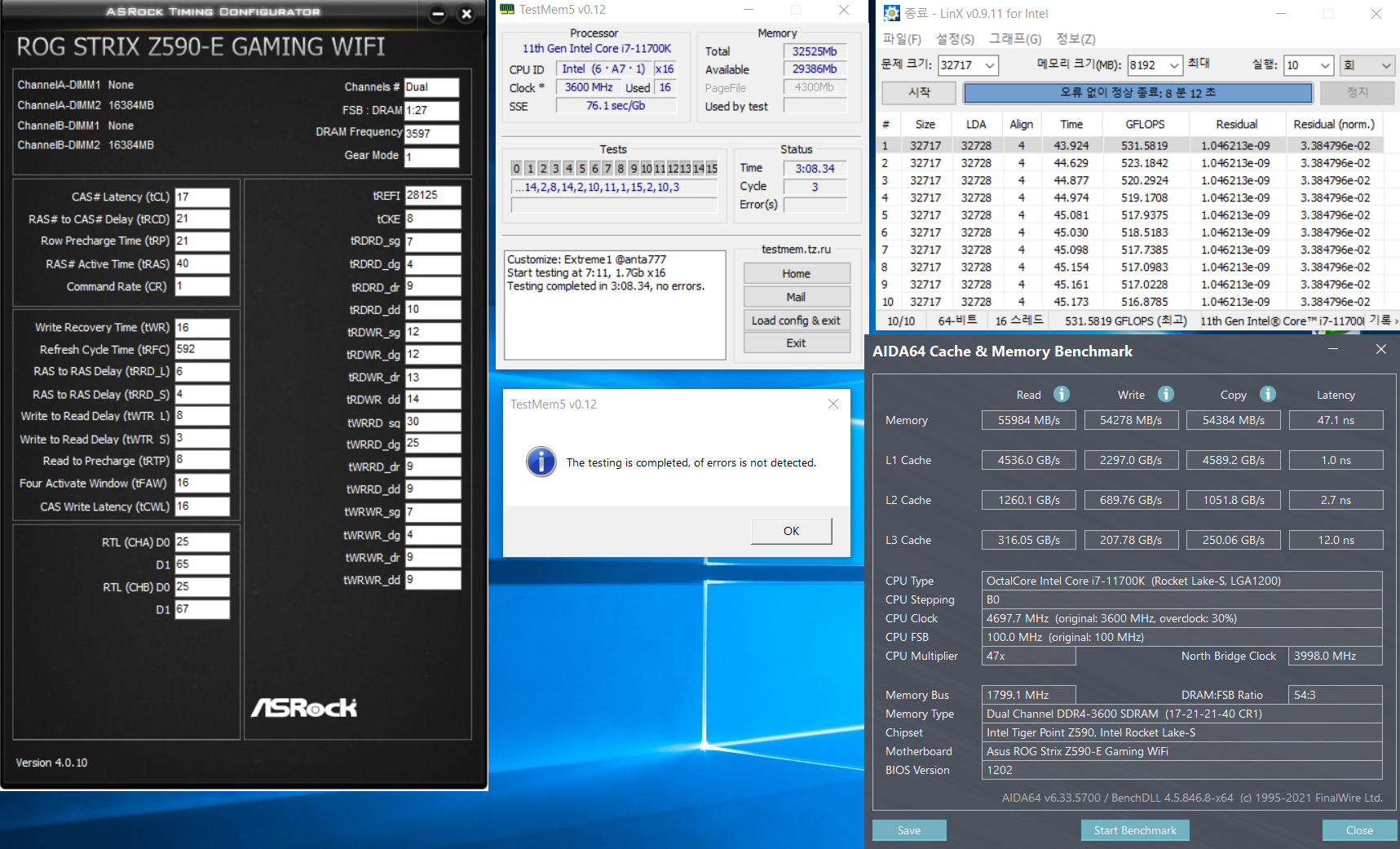The image size is (1400, 849).
Task: Click the TestMem5 log text box
Action: (615, 305)
